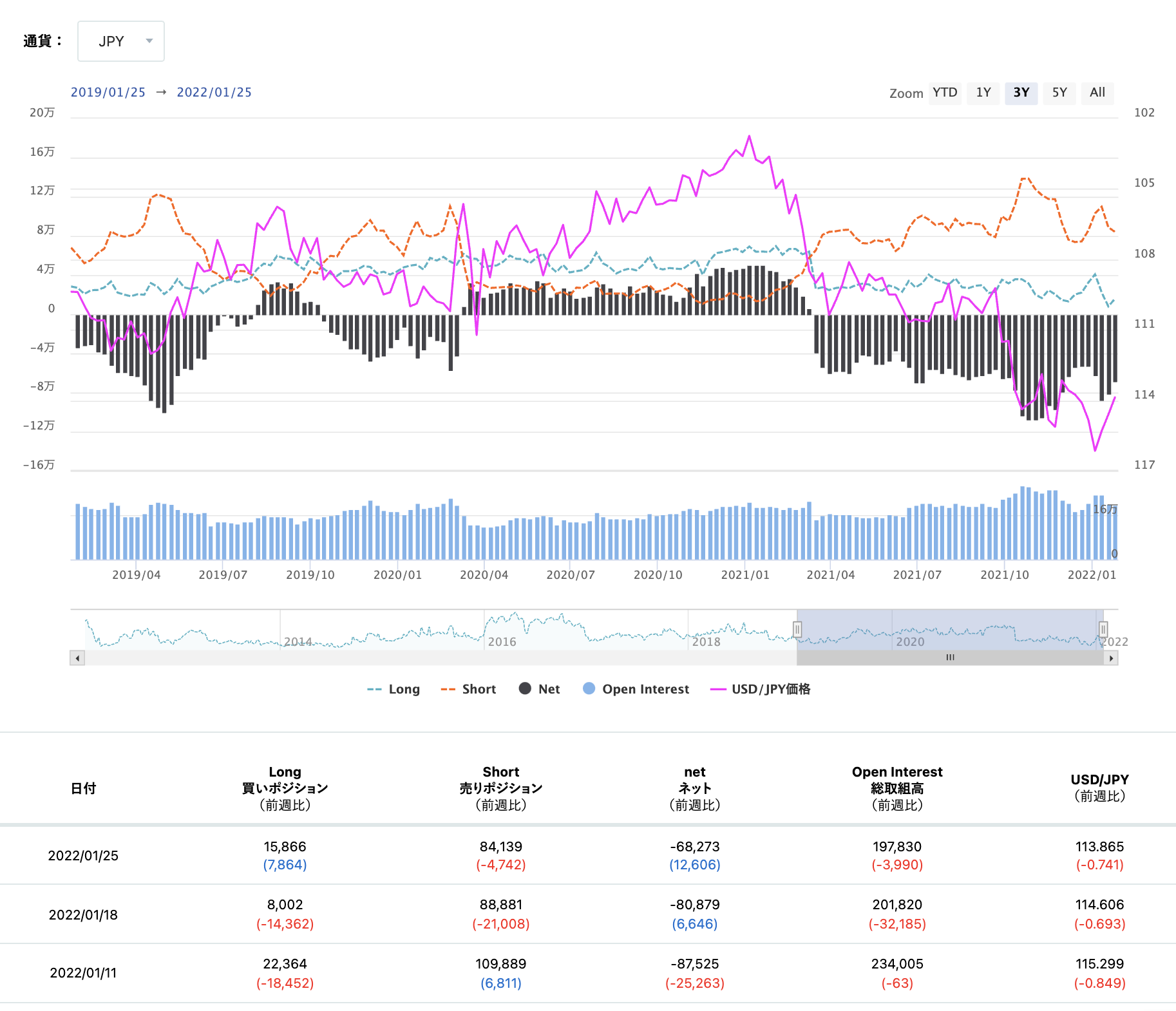This screenshot has height=1011, width=1176.
Task: Click Open Interest value 234,005
Action: [x=897, y=964]
